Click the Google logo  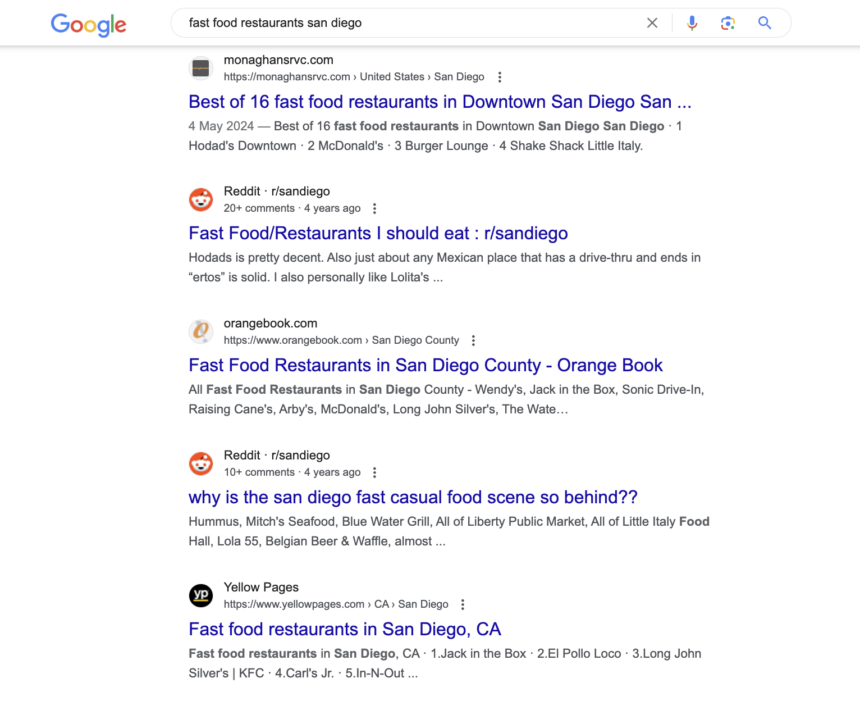[88, 25]
